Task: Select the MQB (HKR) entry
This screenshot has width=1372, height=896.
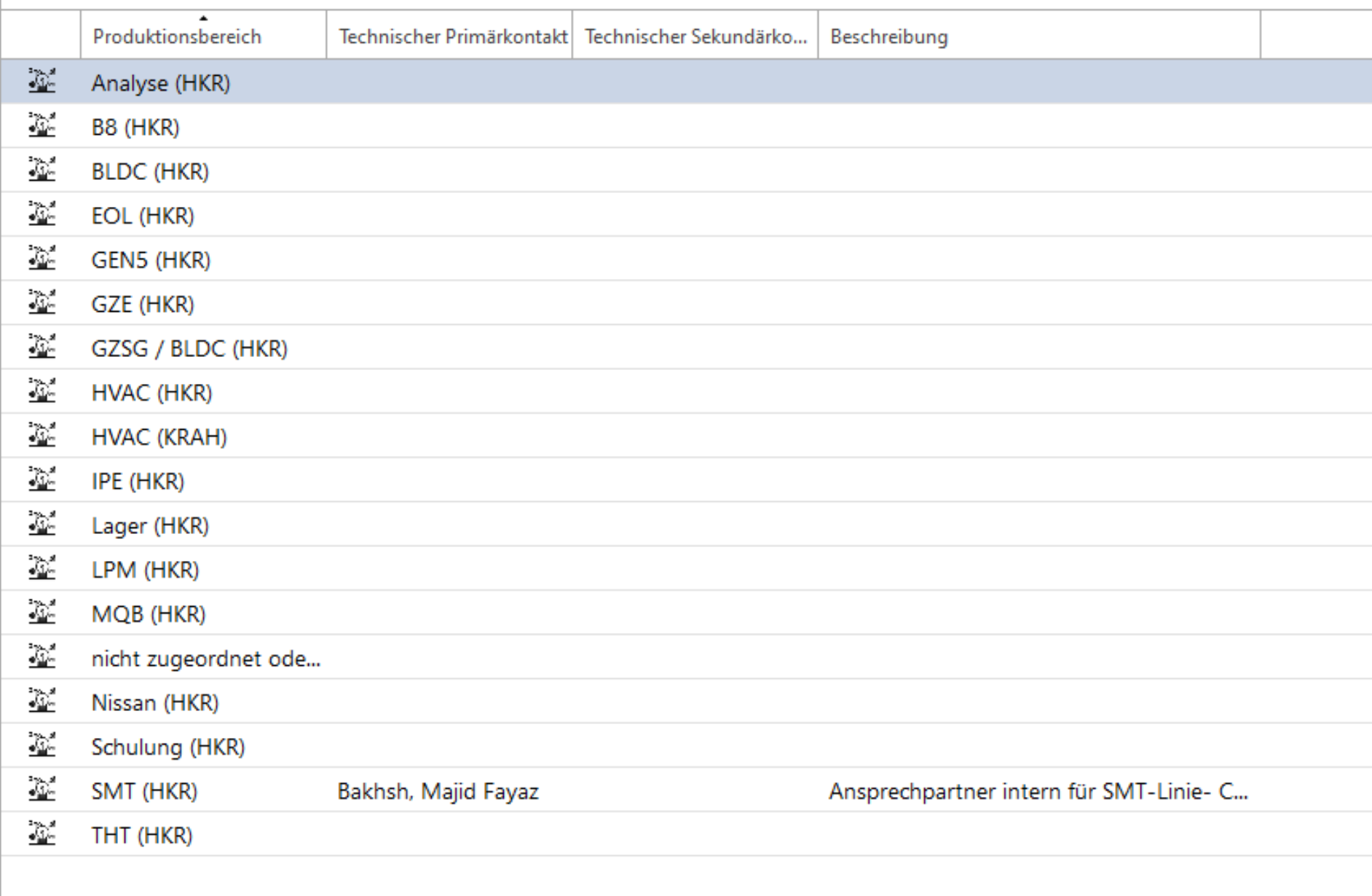Action: click(149, 615)
